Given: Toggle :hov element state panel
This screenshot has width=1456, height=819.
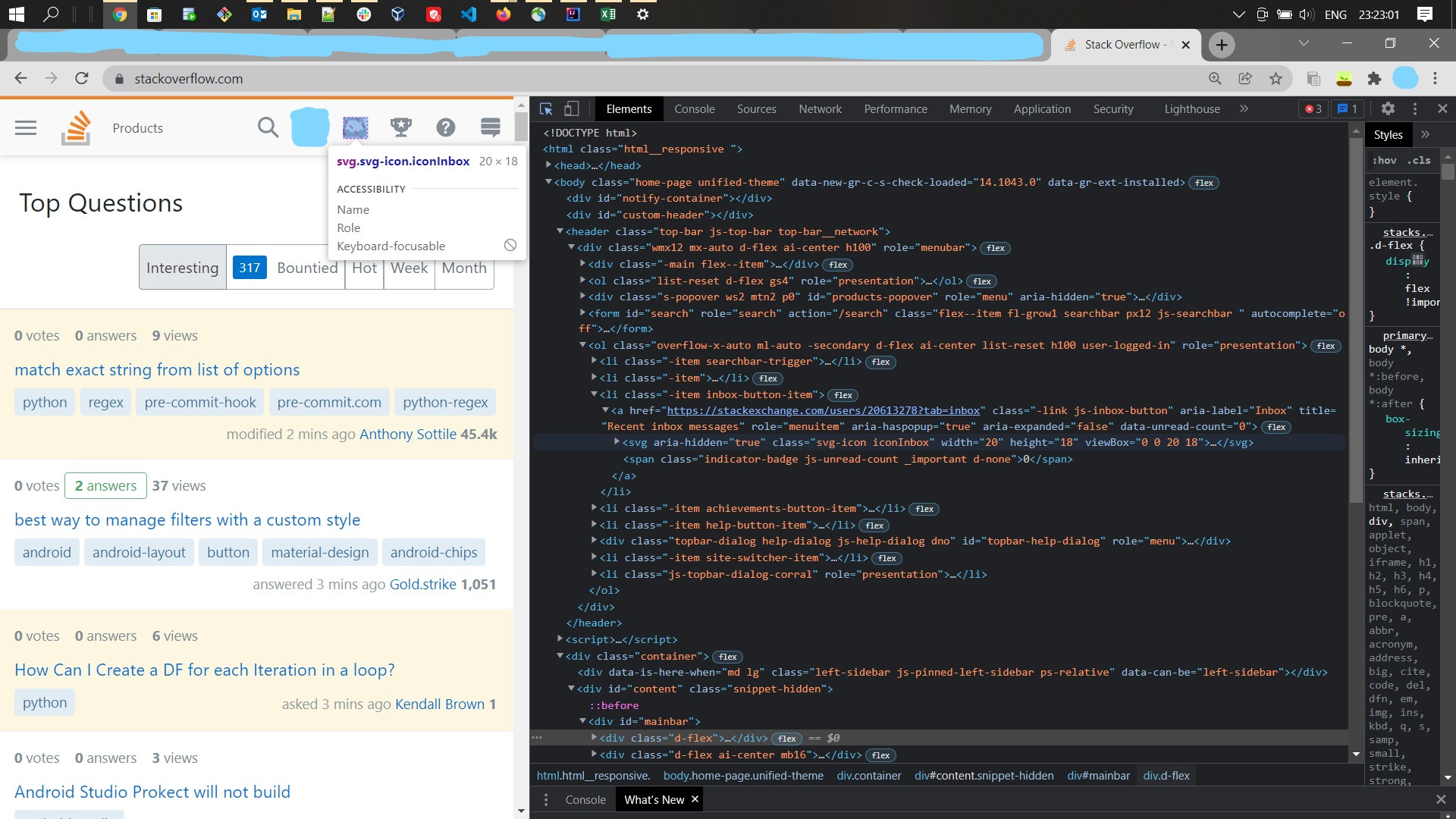Looking at the screenshot, I should (1384, 160).
